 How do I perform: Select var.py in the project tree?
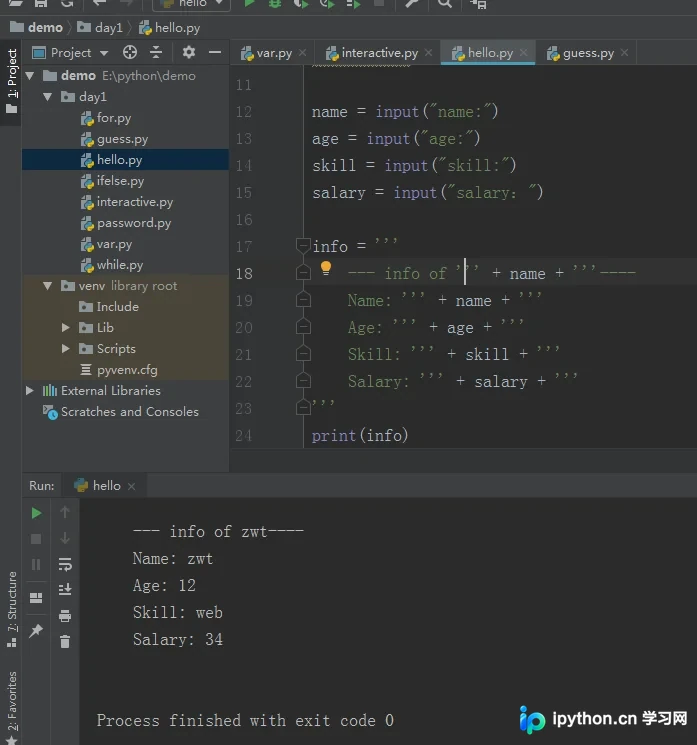tap(114, 244)
